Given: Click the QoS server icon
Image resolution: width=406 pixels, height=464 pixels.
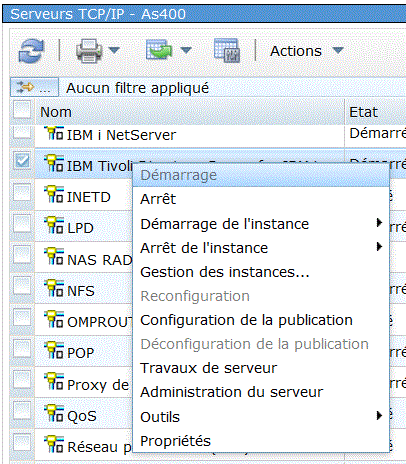Looking at the screenshot, I should (54, 413).
